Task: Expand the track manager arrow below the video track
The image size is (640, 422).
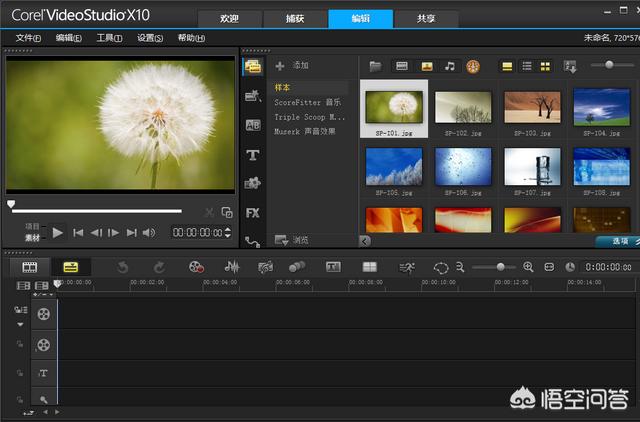Action: coord(20,325)
